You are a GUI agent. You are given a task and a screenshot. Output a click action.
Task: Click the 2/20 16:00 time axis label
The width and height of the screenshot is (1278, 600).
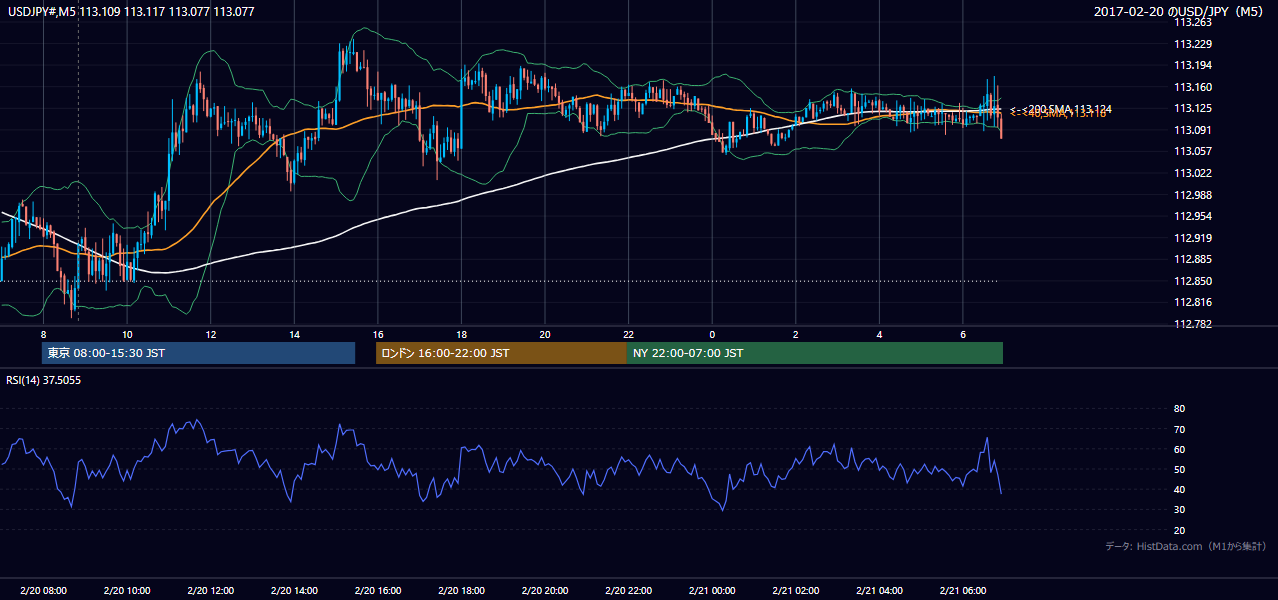(x=377, y=591)
